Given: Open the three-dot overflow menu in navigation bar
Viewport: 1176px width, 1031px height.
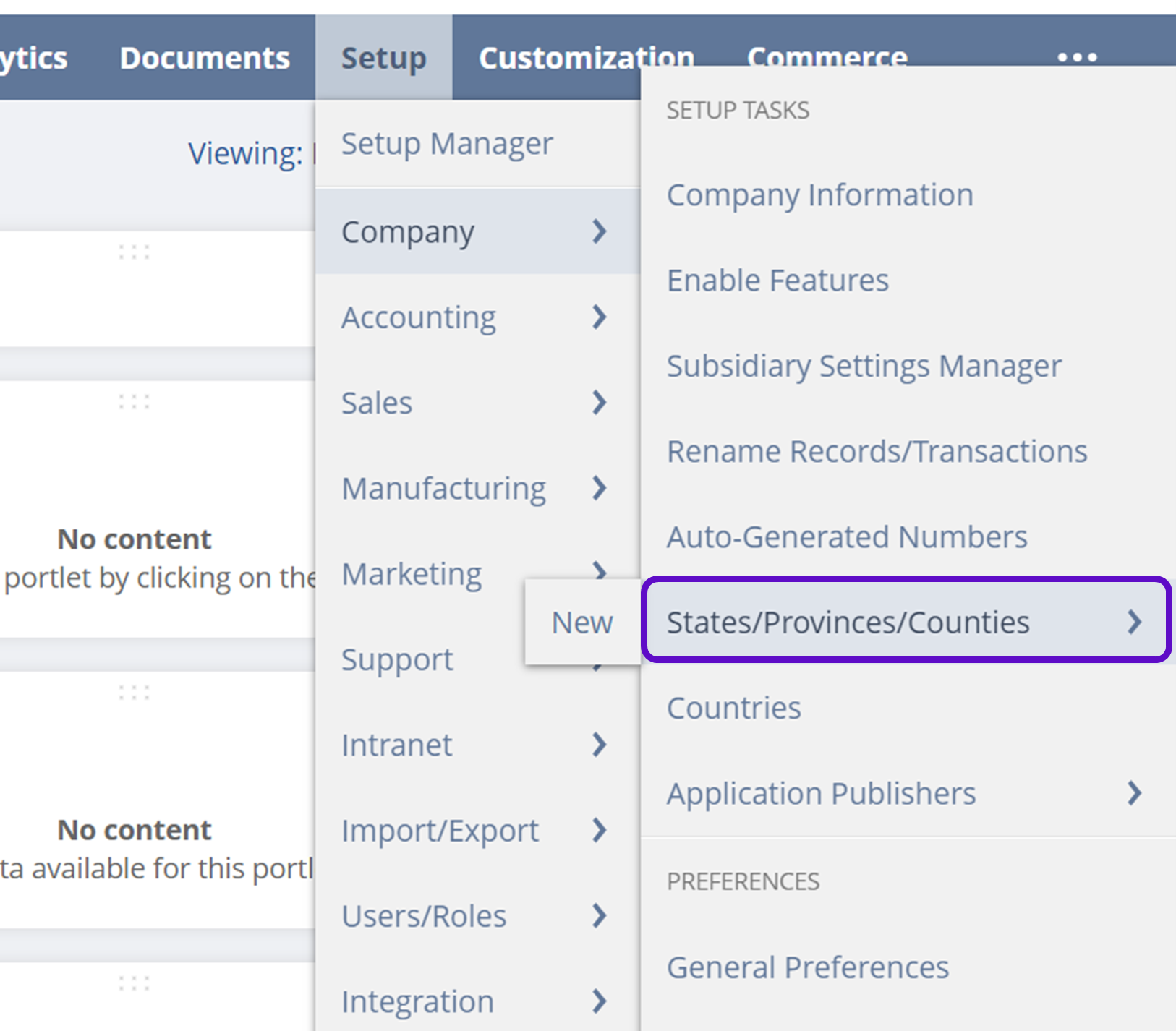Looking at the screenshot, I should [1077, 57].
